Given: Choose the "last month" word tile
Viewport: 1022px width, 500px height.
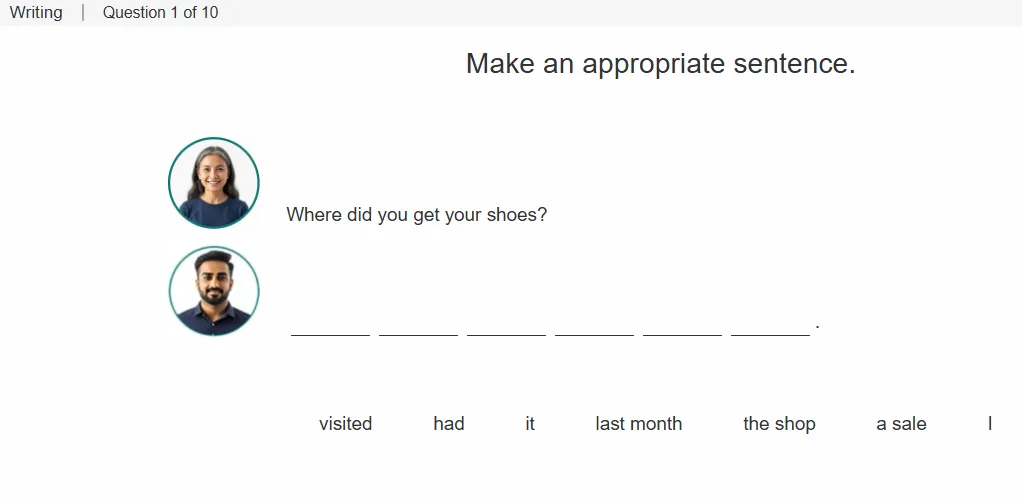Looking at the screenshot, I should [639, 424].
